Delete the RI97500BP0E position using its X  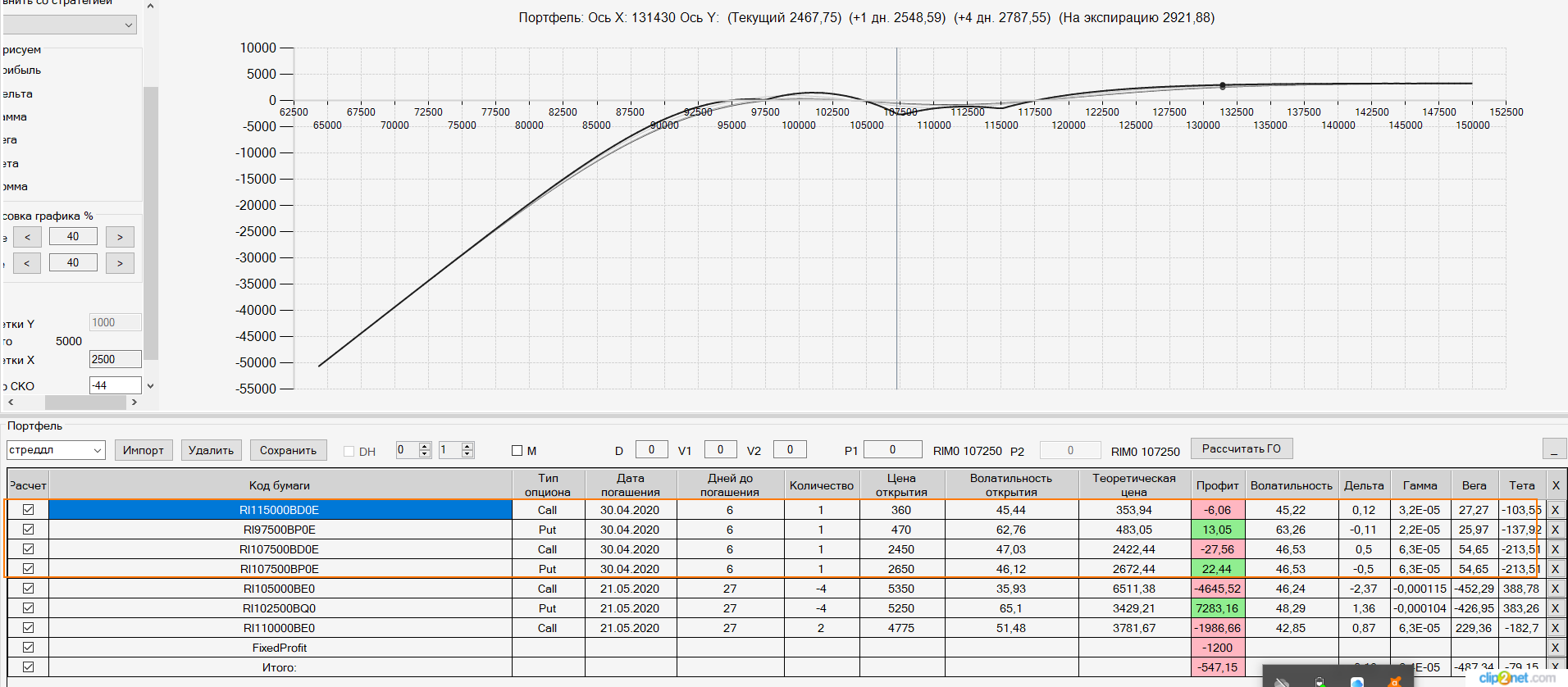pyautogui.click(x=1555, y=530)
